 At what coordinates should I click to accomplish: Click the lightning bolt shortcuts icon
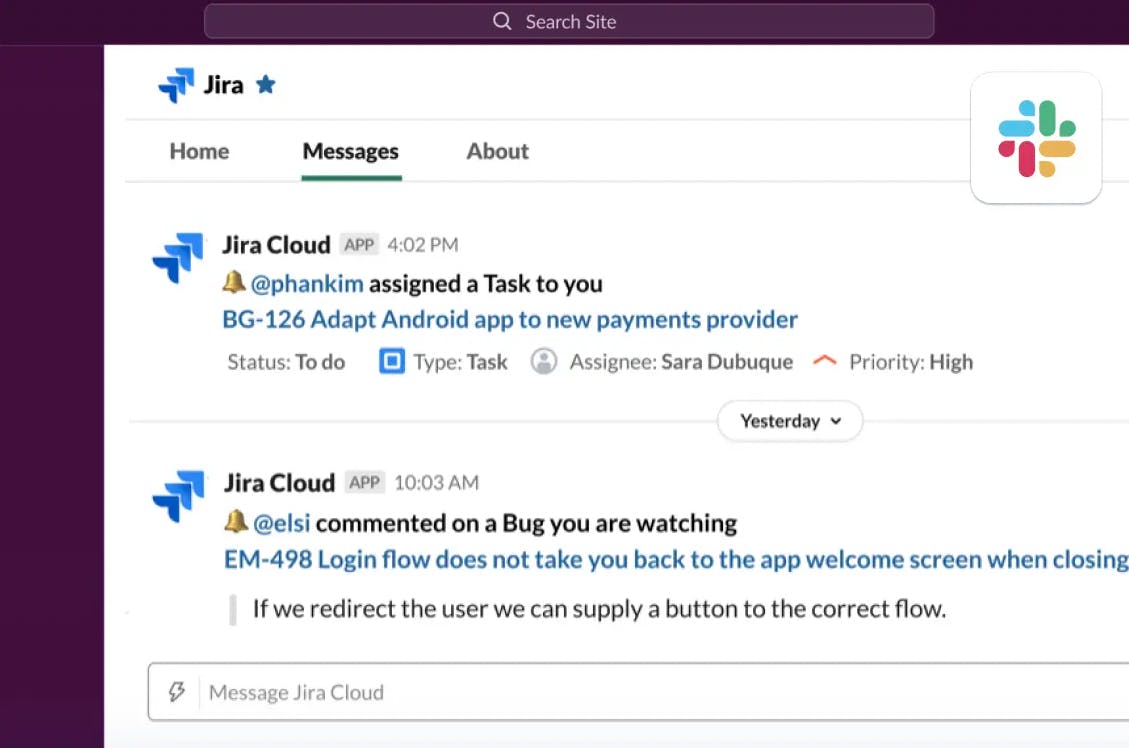(x=177, y=692)
